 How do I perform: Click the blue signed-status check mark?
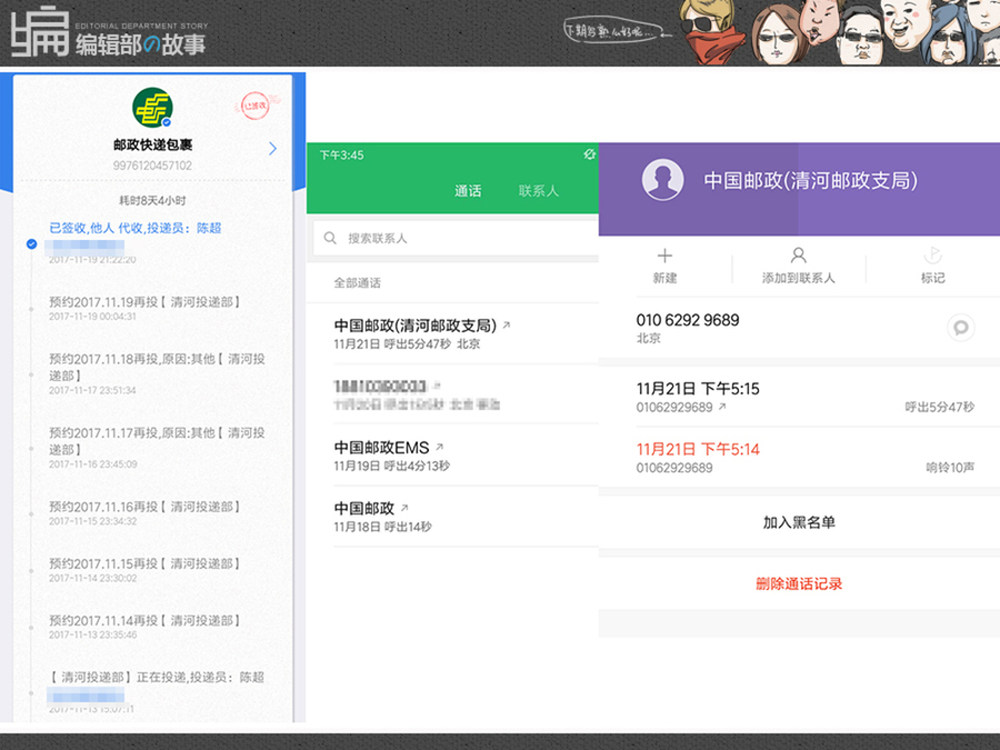pyautogui.click(x=31, y=244)
